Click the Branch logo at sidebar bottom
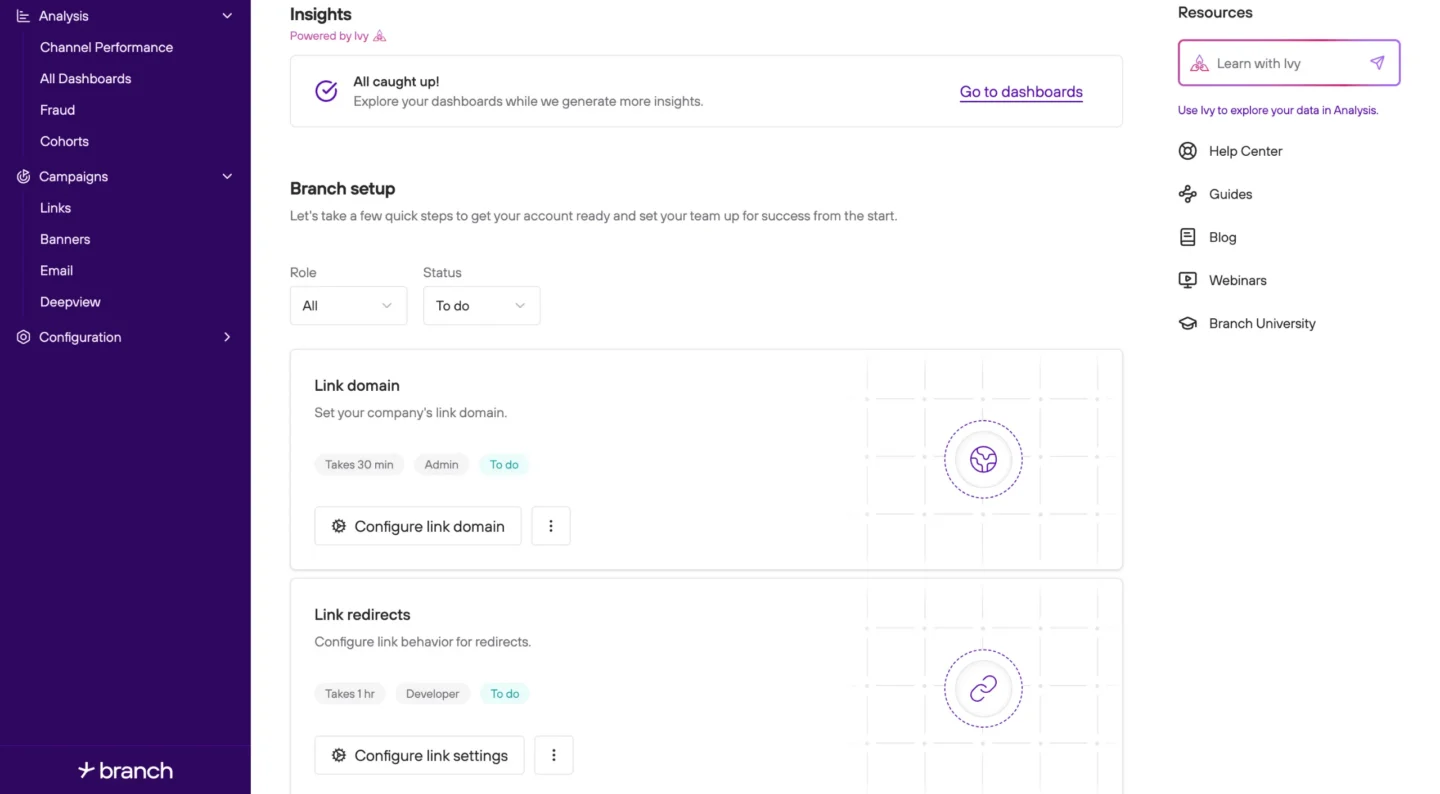The width and height of the screenshot is (1440, 794). (x=125, y=770)
